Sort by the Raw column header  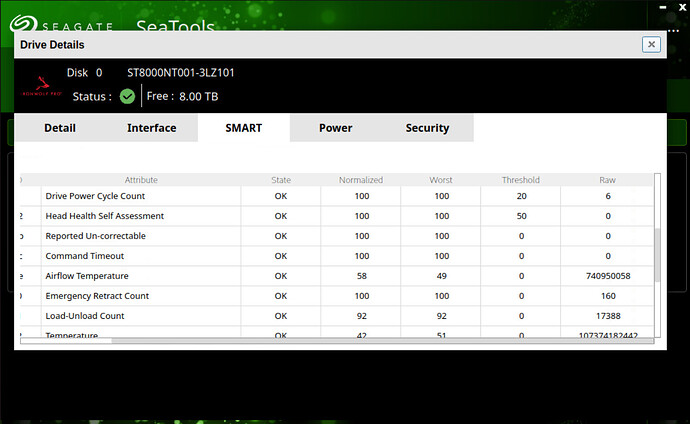coord(607,180)
